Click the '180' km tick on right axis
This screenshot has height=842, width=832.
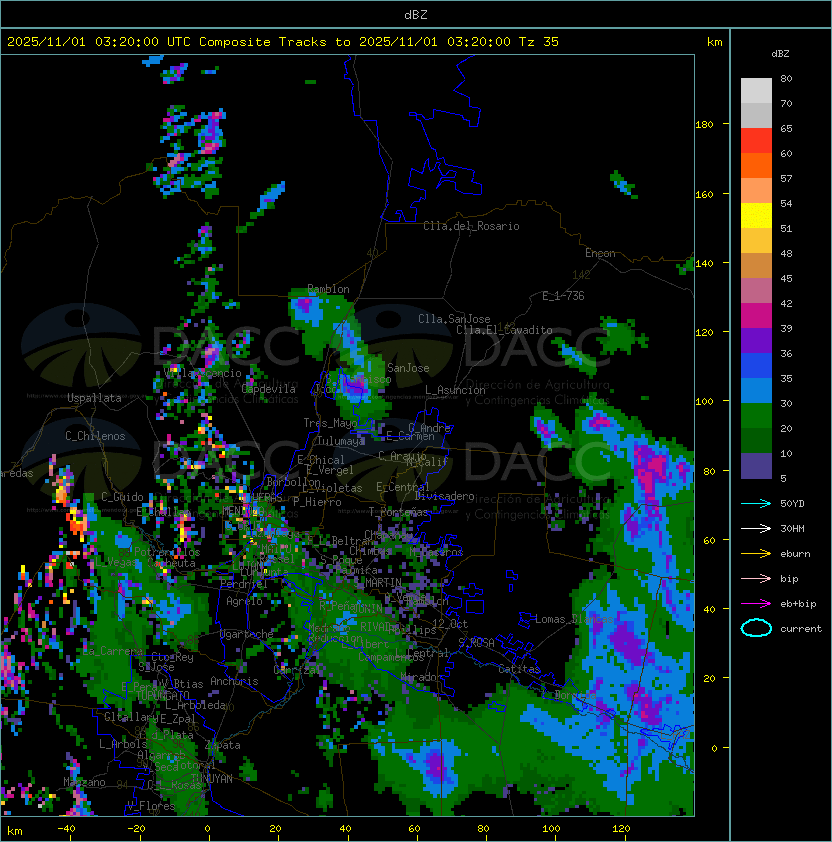pyautogui.click(x=704, y=125)
